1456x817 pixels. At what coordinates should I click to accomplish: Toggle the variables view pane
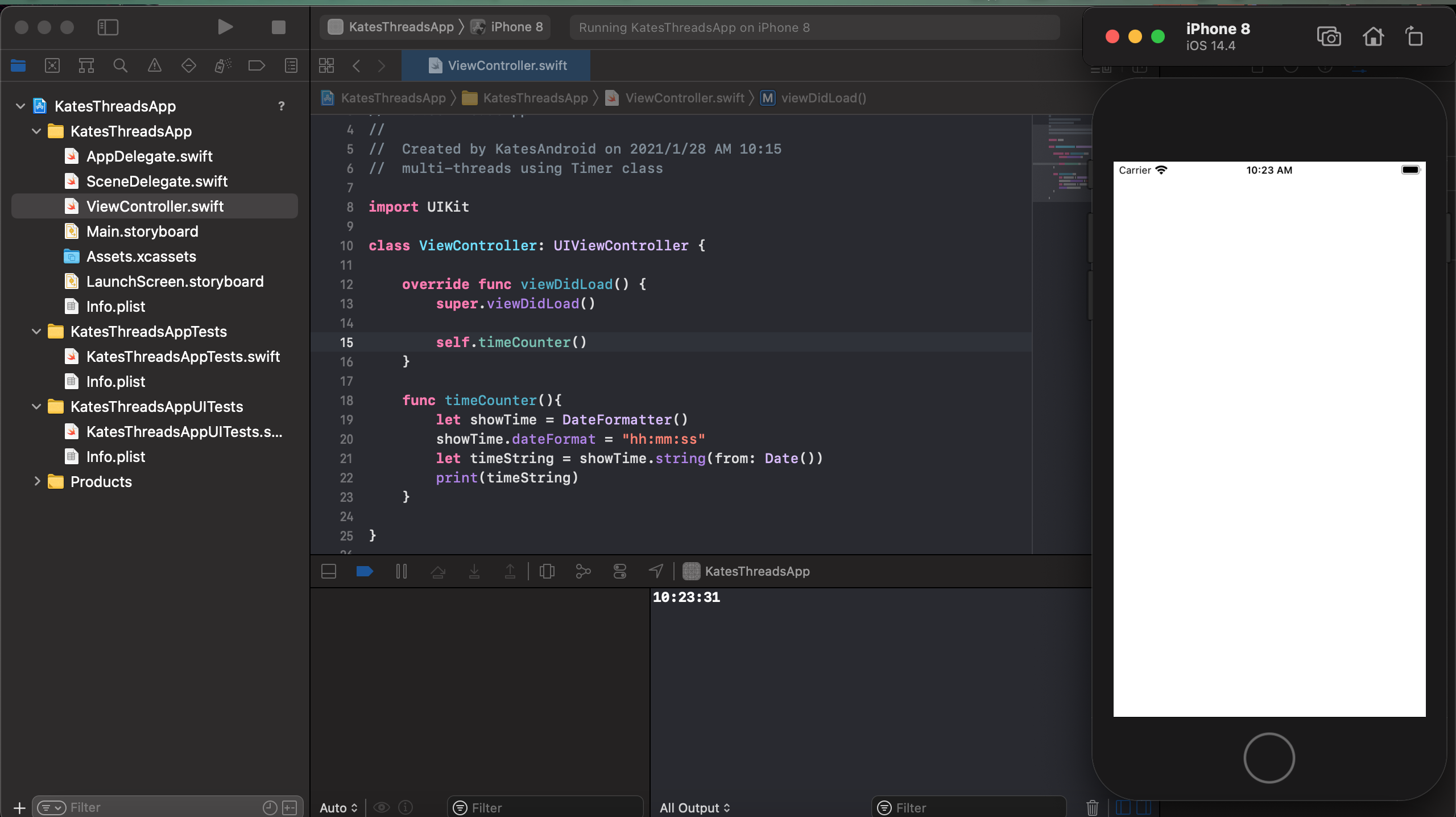click(1123, 808)
